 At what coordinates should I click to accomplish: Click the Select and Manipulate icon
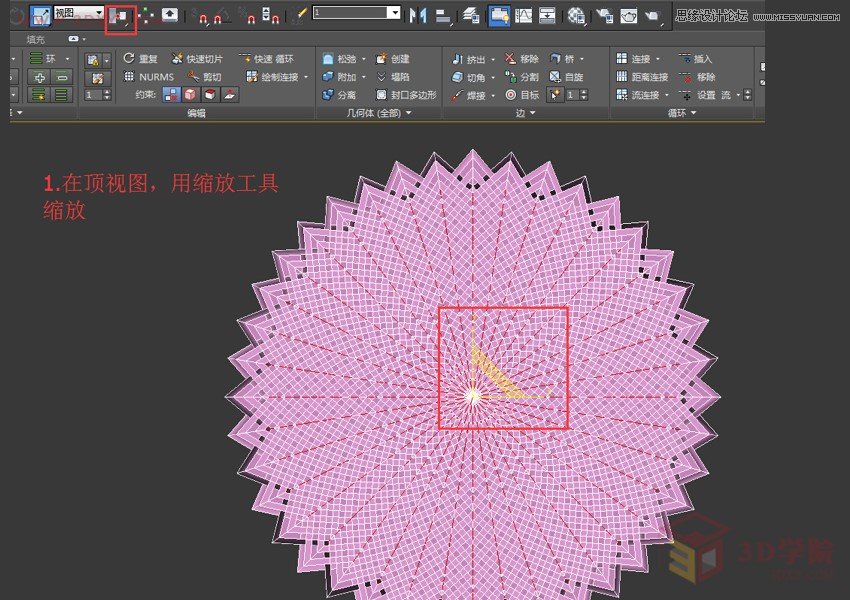pyautogui.click(x=146, y=16)
